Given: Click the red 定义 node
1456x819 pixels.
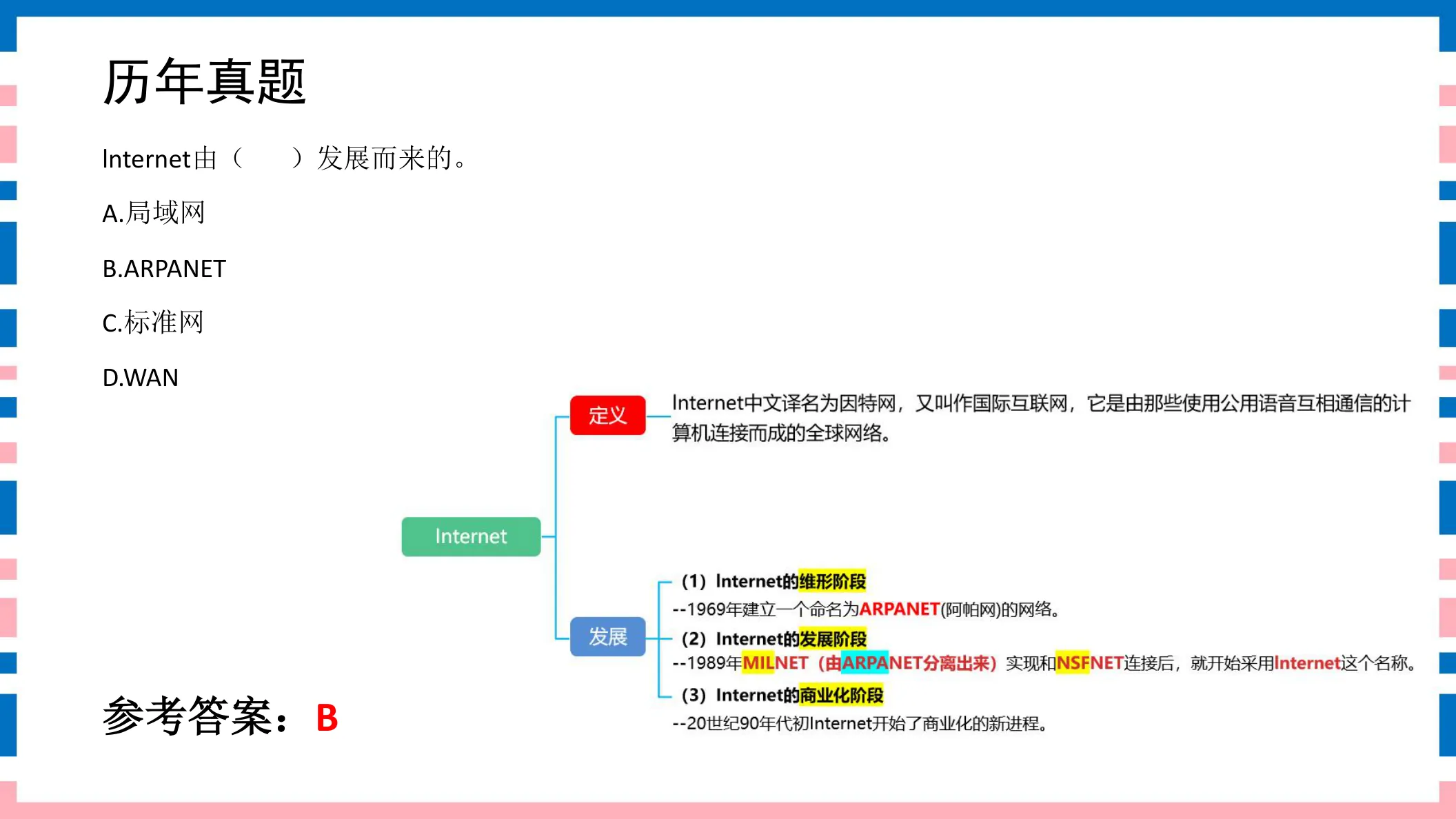Looking at the screenshot, I should tap(607, 415).
